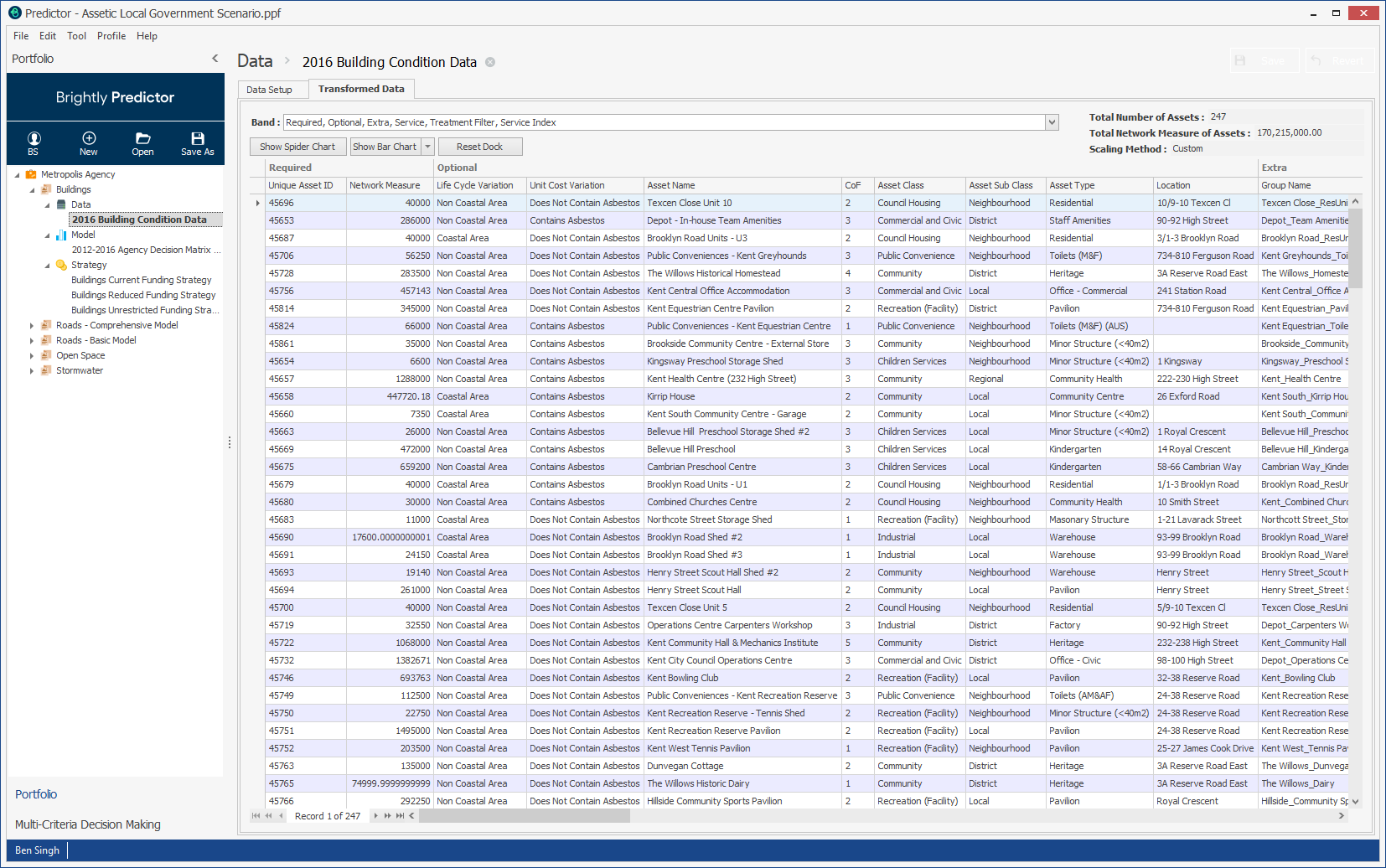Viewport: 1386px width, 868px height.
Task: Click the Show Spider Chart button
Action: tap(297, 146)
